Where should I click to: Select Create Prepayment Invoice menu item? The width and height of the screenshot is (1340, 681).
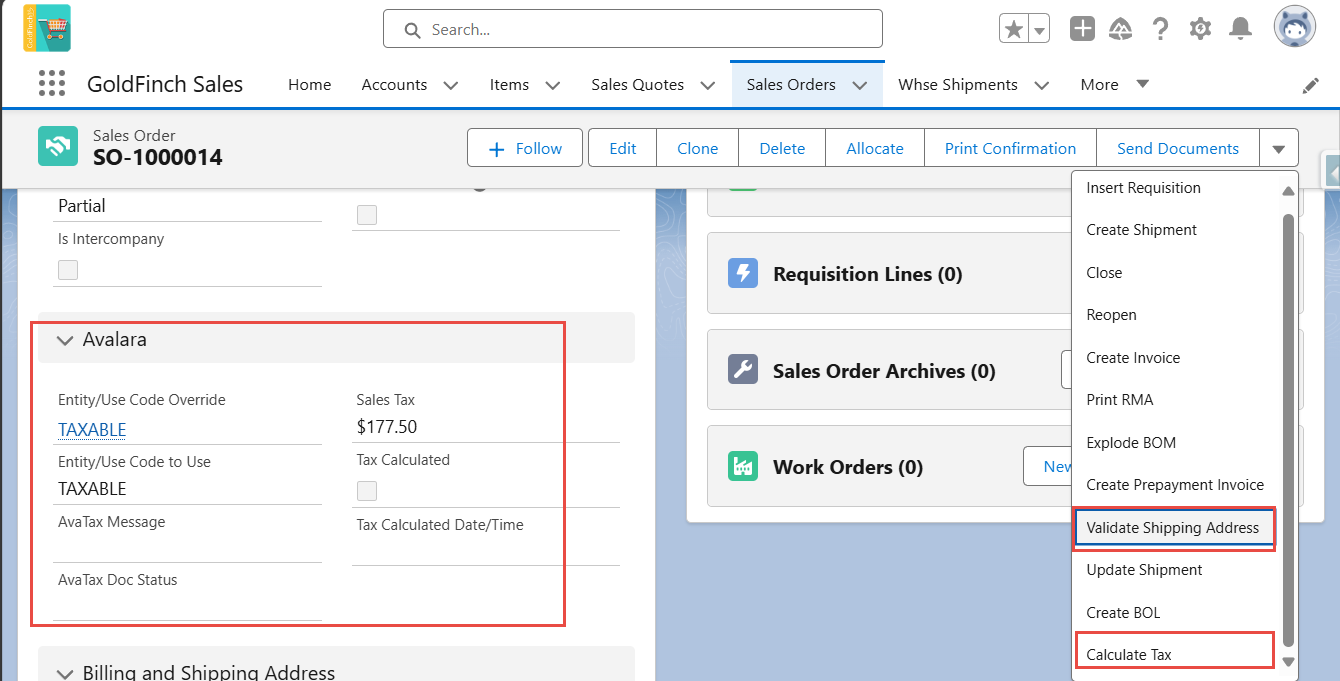coord(1176,485)
